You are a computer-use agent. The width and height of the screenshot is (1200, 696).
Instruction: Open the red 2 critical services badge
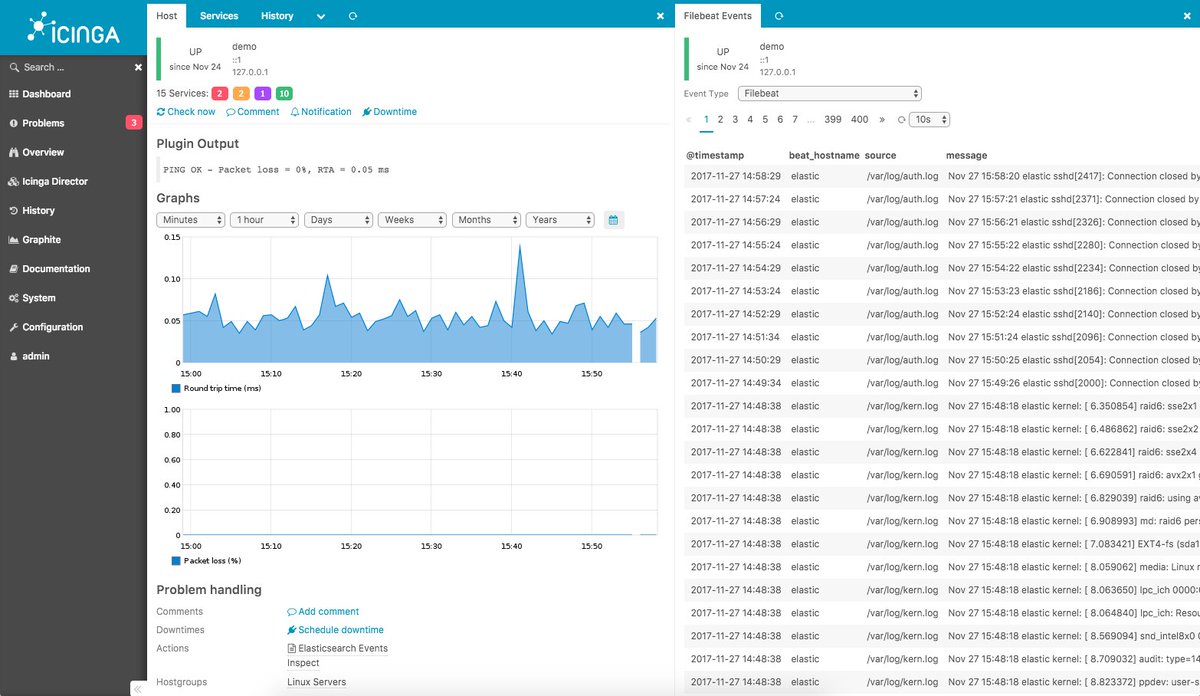[219, 94]
